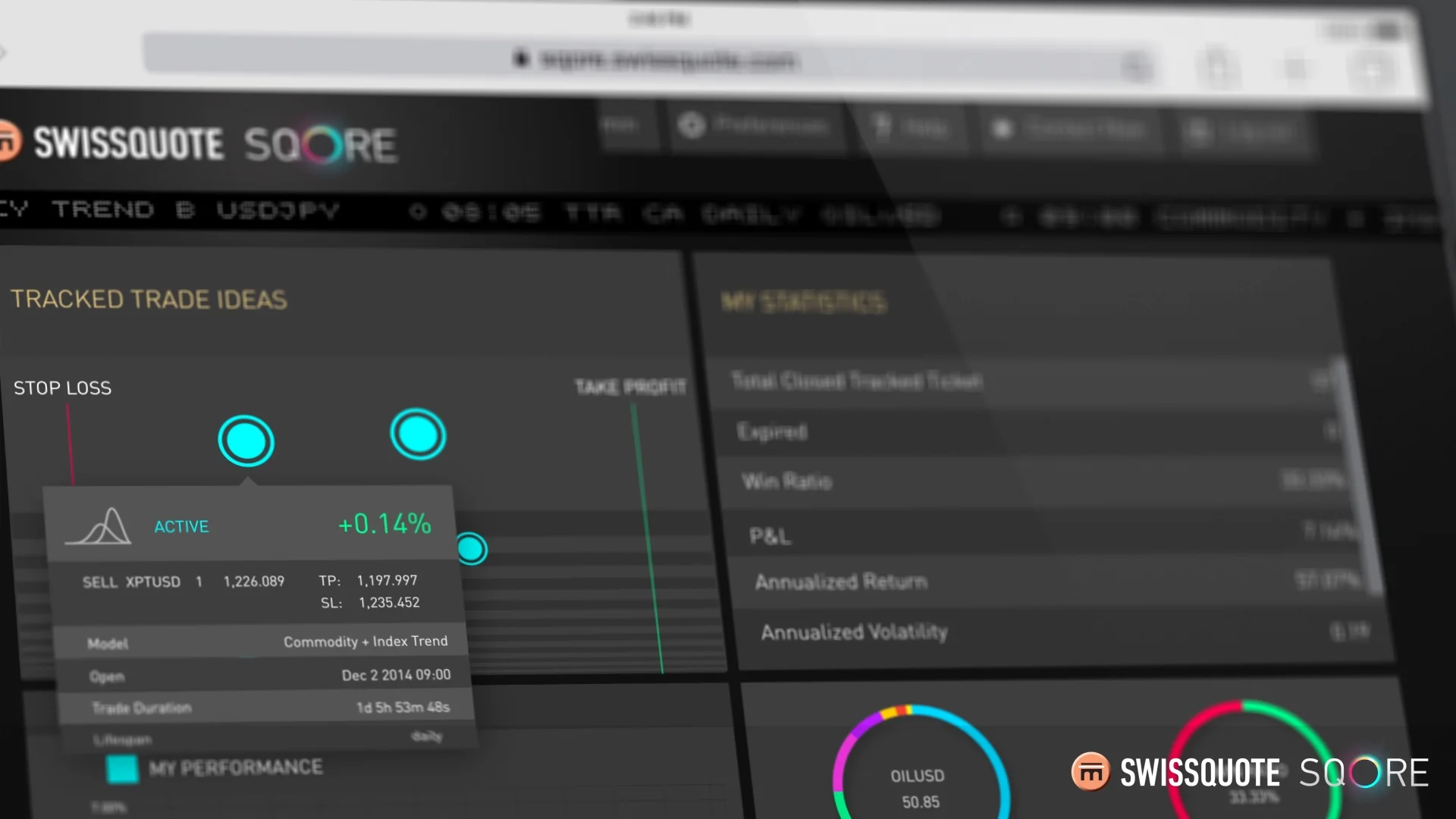Click the small cyan circle beside the popup

pos(471,549)
